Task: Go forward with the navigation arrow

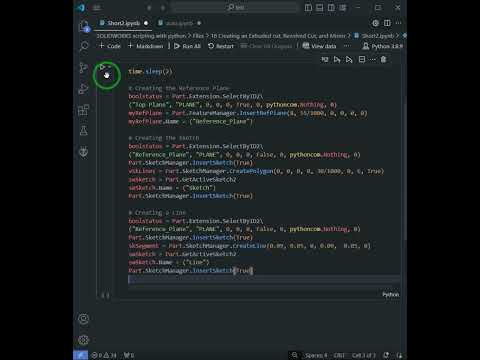Action: coord(163,7)
